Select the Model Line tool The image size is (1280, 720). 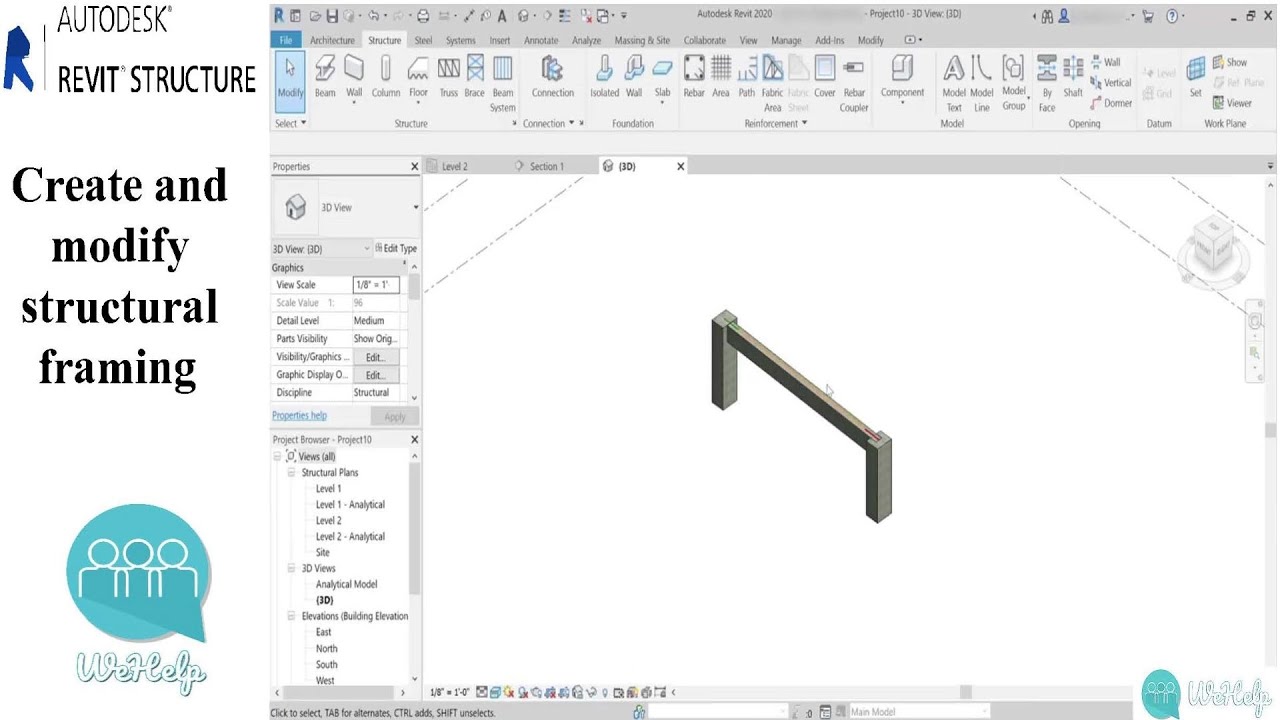coord(982,83)
